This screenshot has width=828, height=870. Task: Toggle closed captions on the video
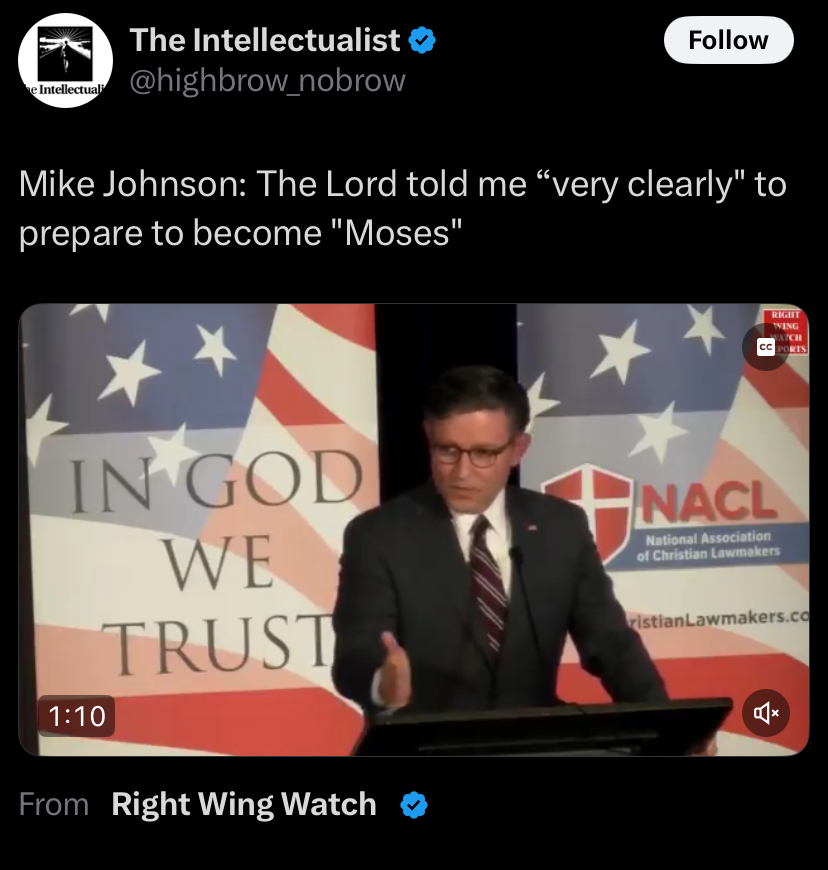tap(766, 347)
